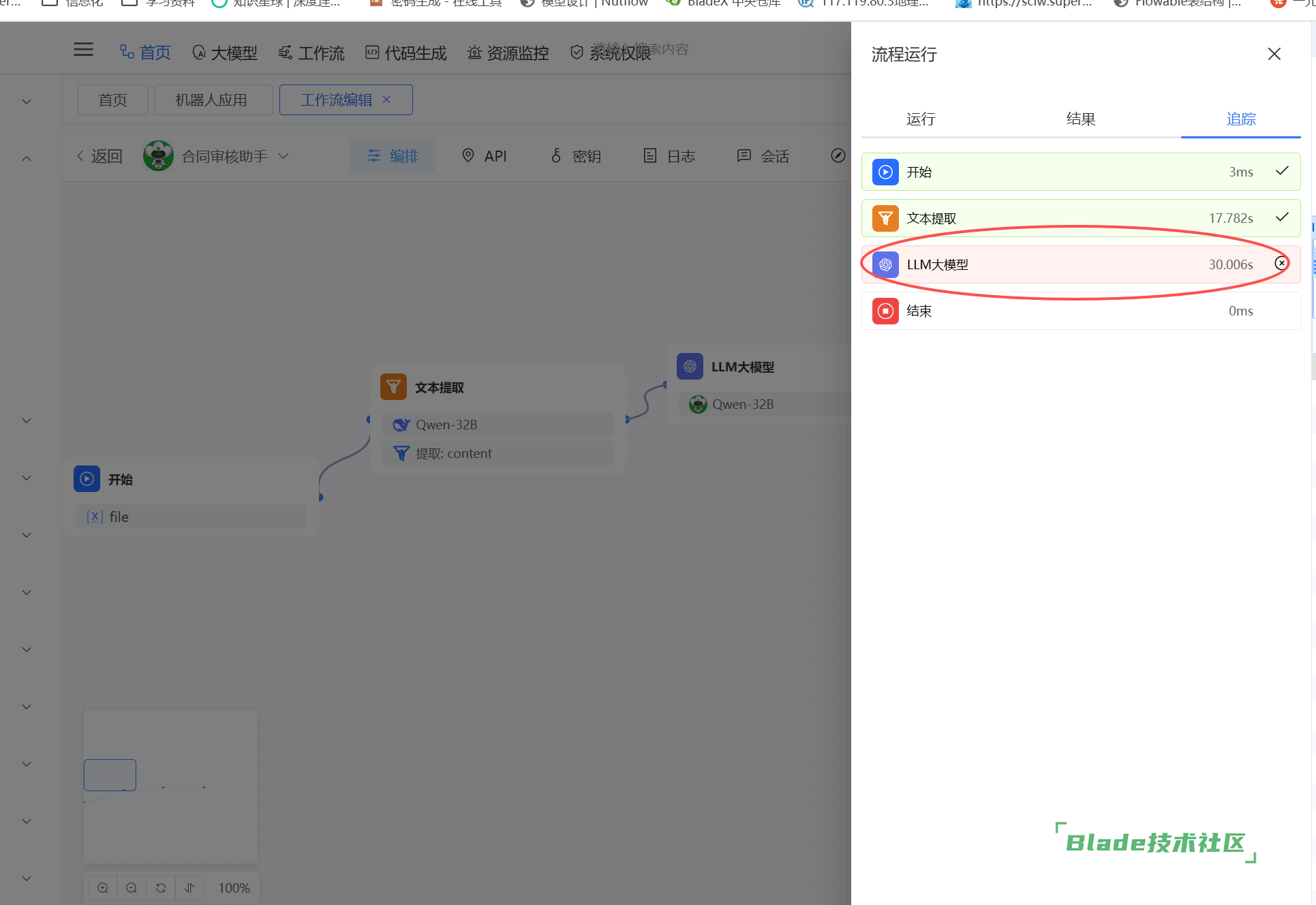
Task: Expand the 开始 trace row
Action: tap(1081, 172)
